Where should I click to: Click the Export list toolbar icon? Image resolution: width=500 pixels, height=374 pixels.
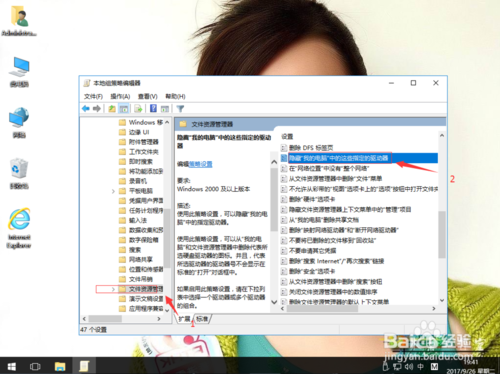point(138,109)
